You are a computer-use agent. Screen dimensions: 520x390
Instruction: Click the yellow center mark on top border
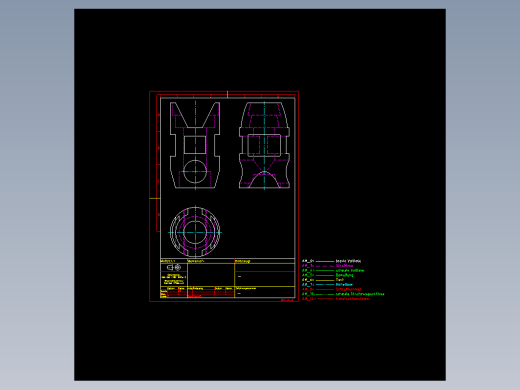(227, 94)
